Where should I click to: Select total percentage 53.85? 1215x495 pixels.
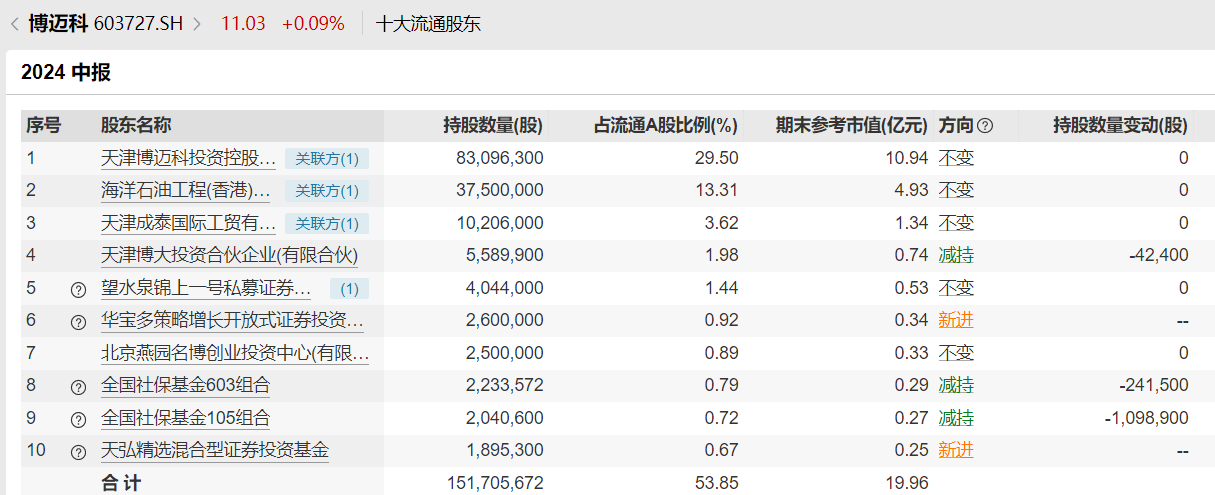point(717,484)
